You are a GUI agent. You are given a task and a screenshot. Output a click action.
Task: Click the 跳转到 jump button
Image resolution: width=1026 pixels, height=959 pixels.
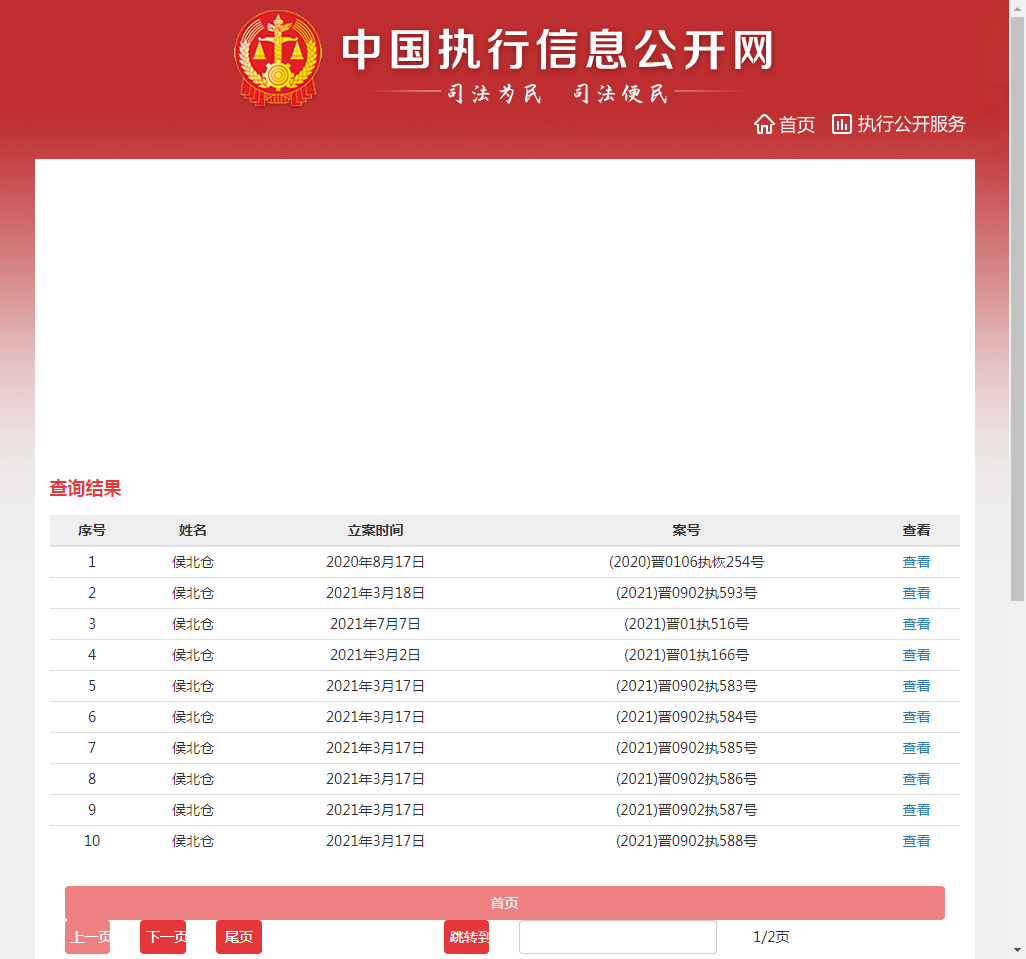point(467,937)
